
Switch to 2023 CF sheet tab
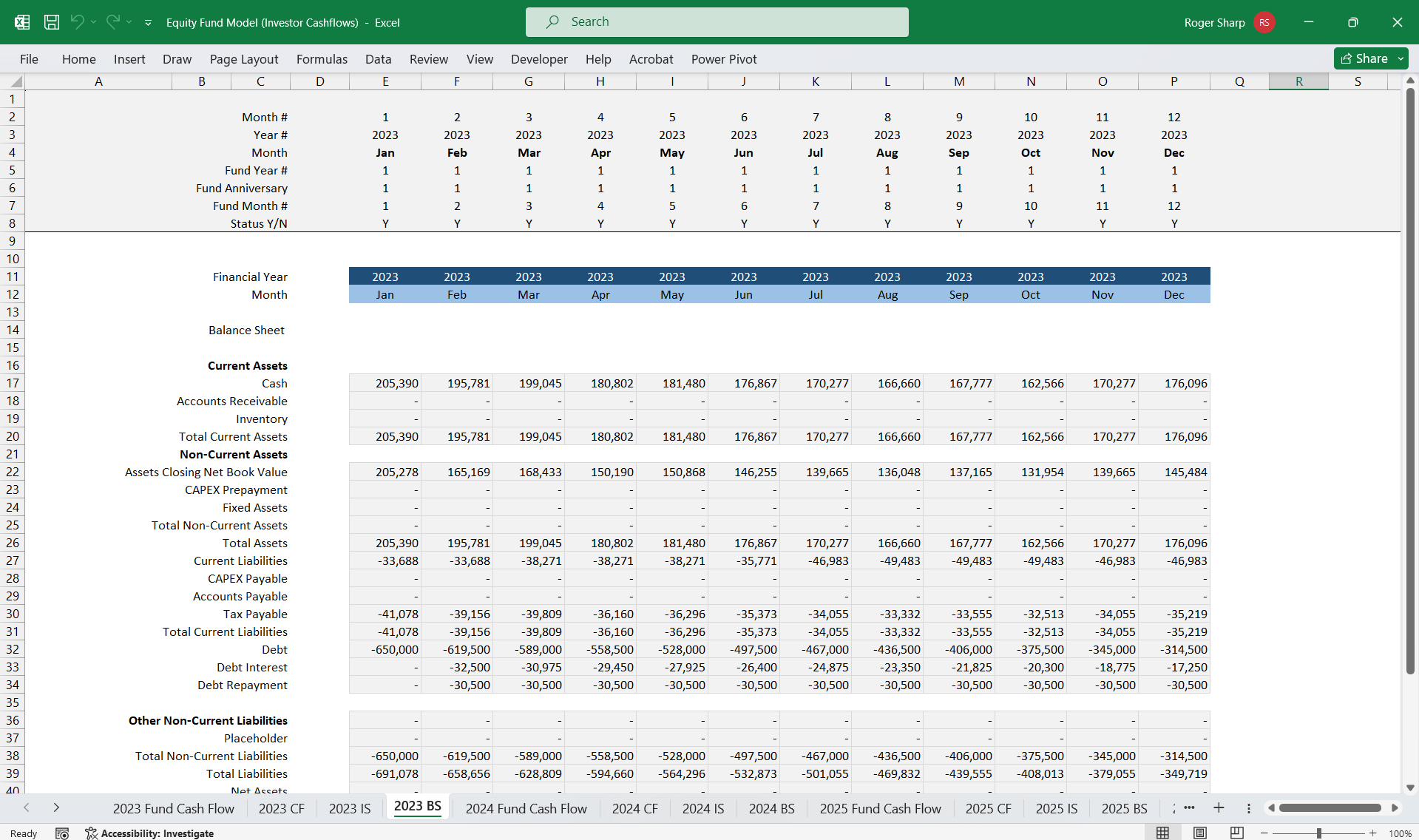pyautogui.click(x=281, y=808)
